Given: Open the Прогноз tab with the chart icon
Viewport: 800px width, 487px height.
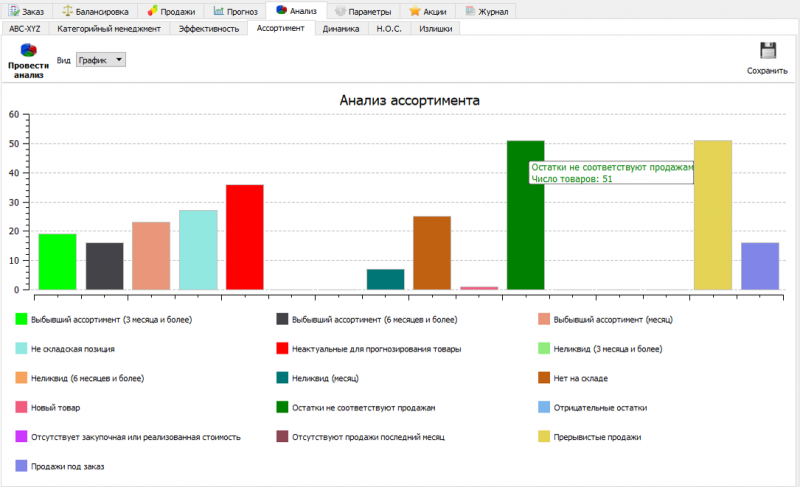Looking at the screenshot, I should point(236,11).
